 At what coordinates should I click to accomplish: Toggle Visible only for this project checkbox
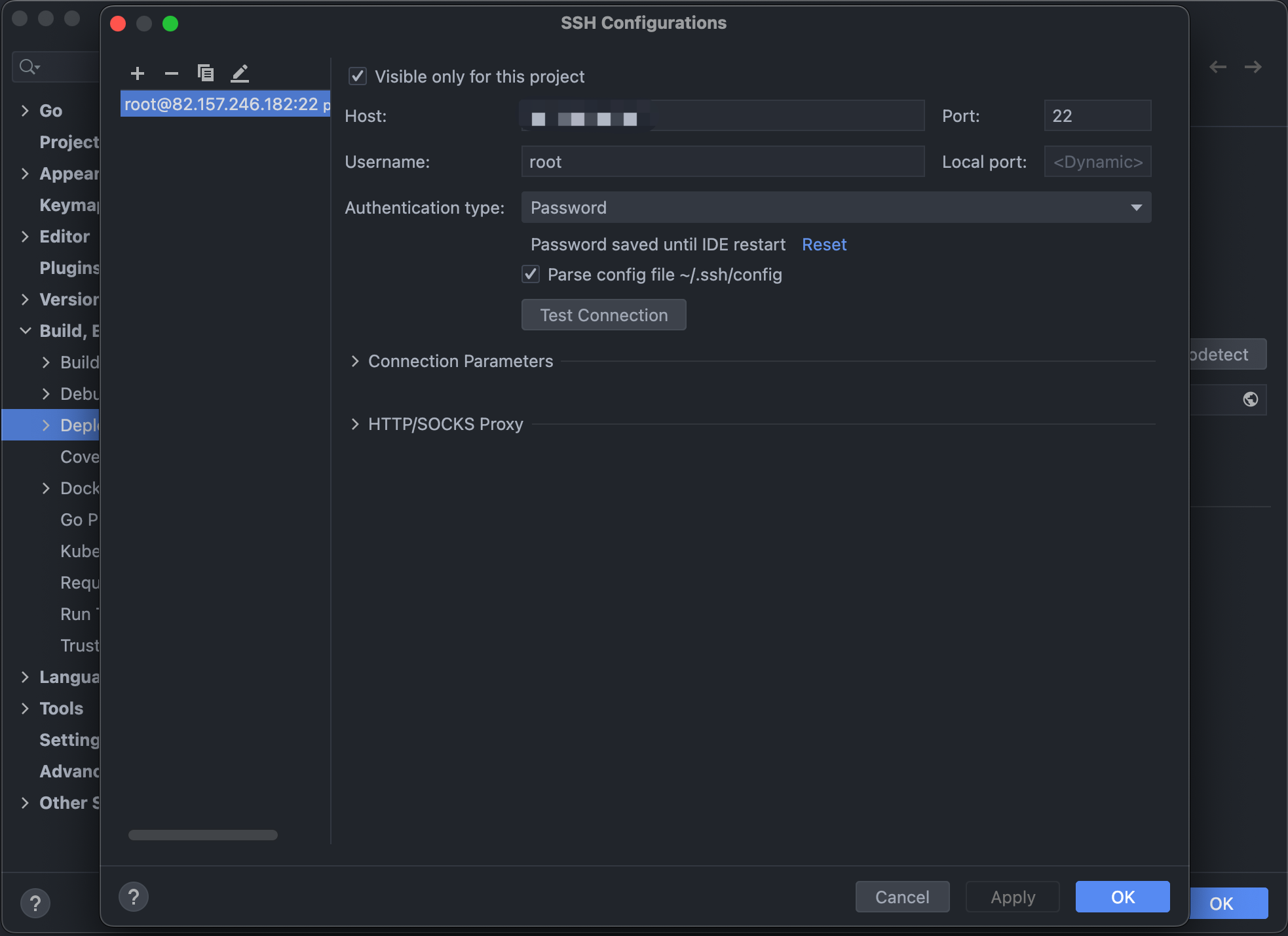click(x=358, y=77)
